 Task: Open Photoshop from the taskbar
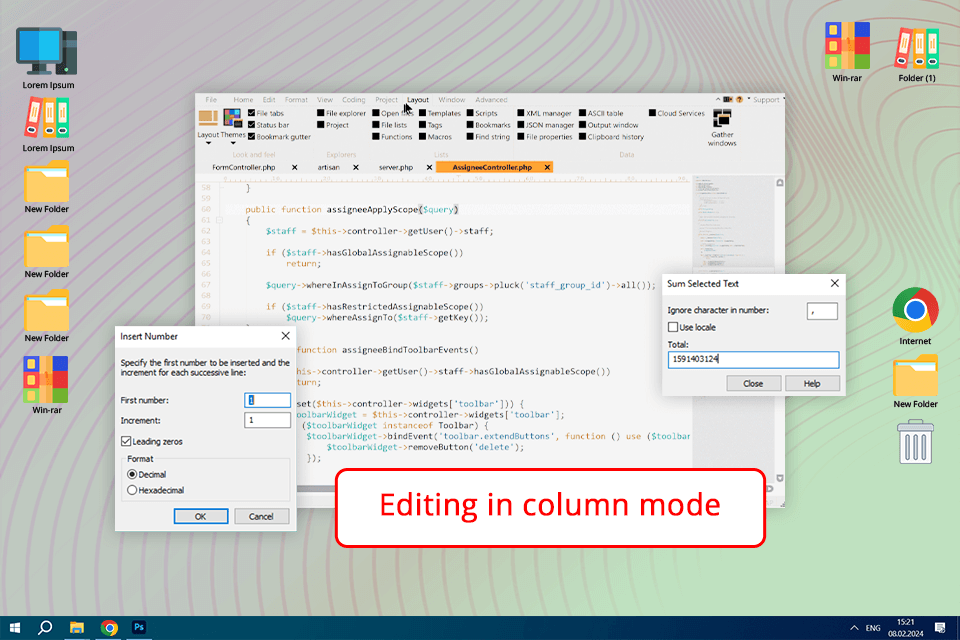point(139,628)
